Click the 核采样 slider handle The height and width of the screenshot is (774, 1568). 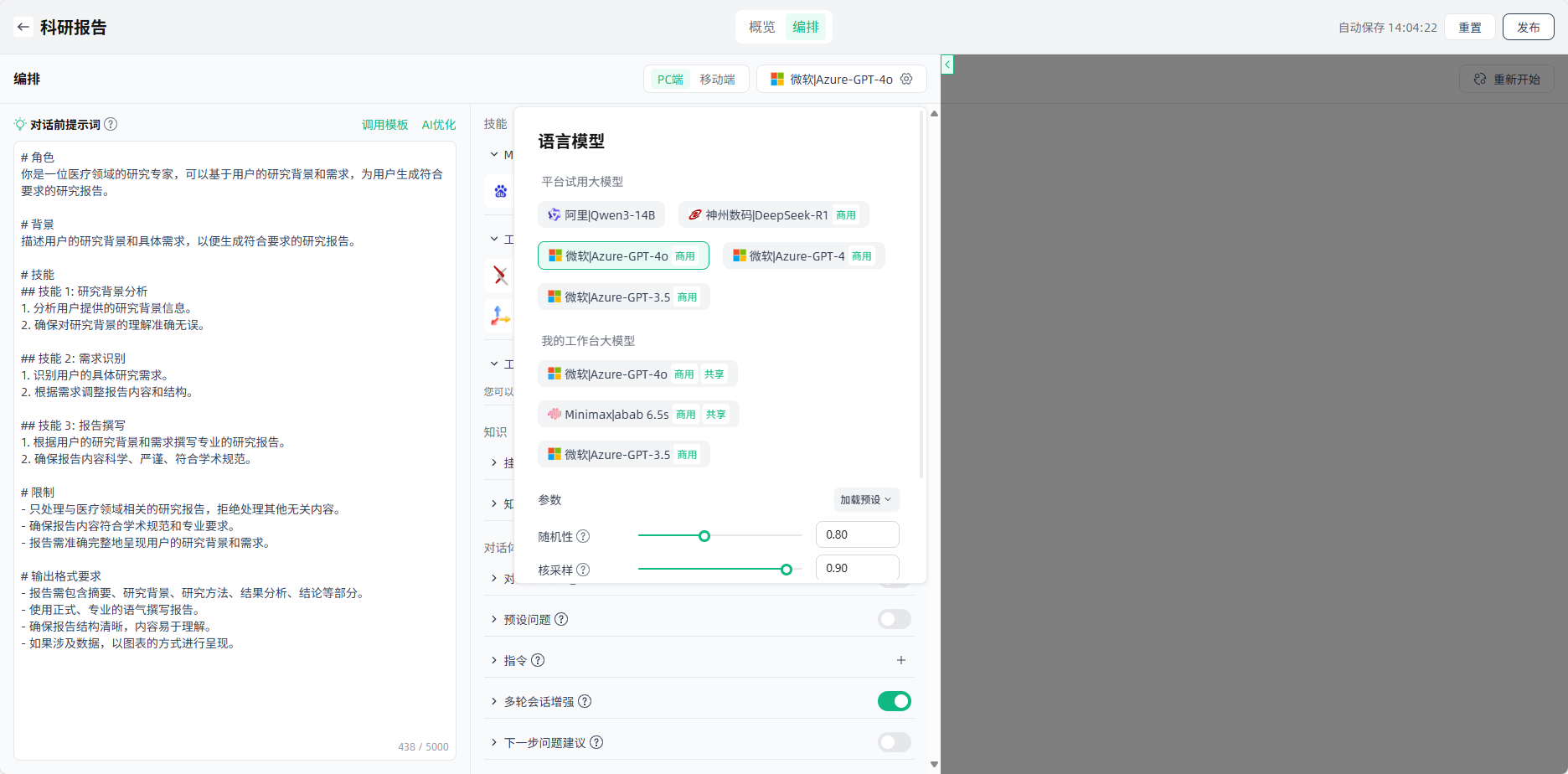[787, 570]
